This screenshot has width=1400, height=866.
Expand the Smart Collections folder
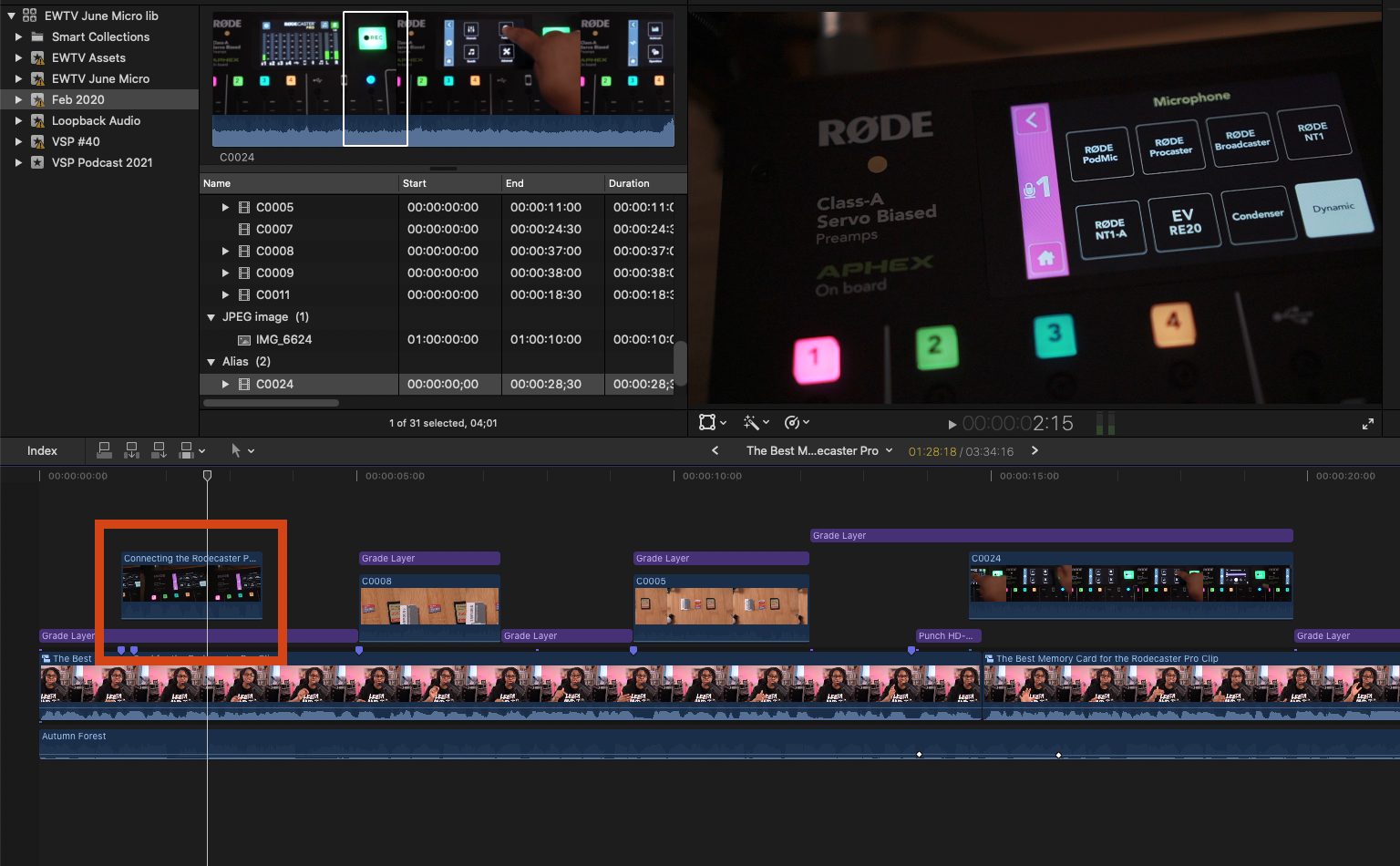[x=18, y=36]
